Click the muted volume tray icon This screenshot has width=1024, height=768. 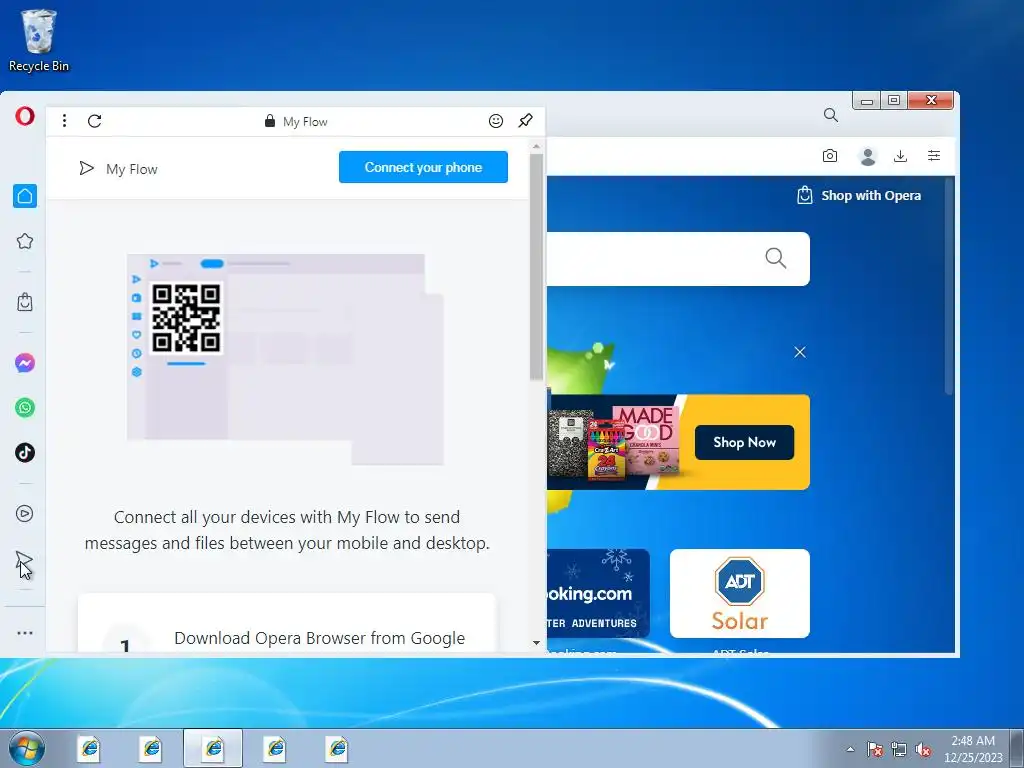click(923, 749)
